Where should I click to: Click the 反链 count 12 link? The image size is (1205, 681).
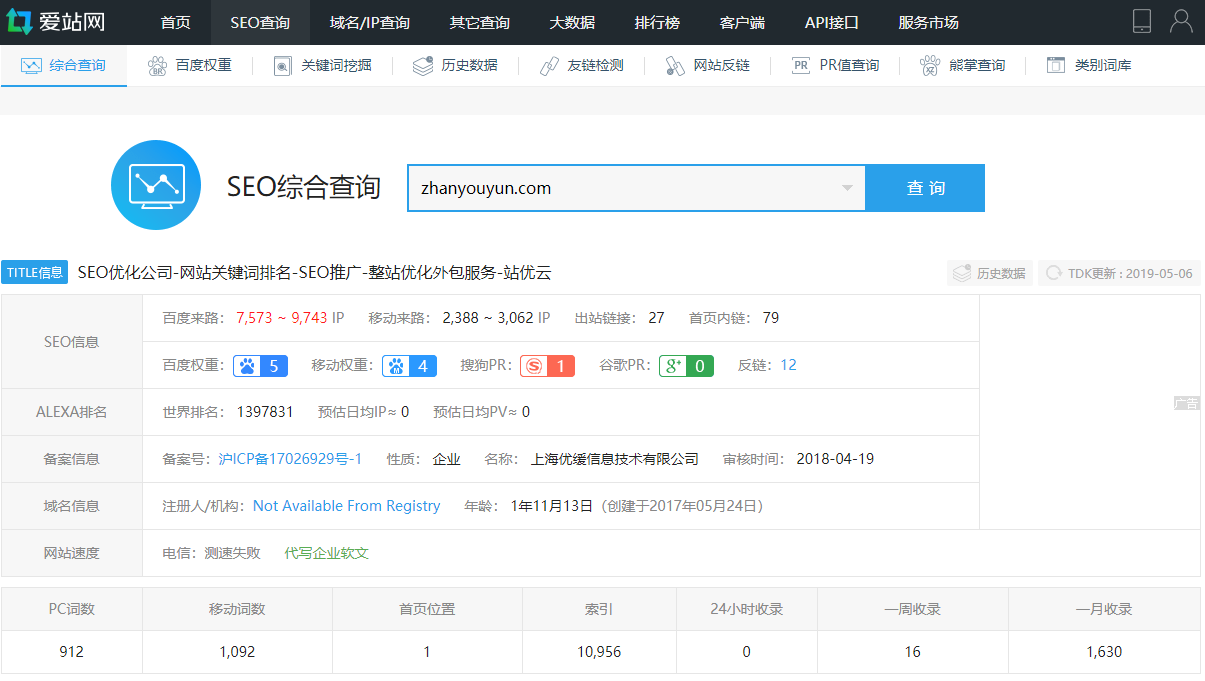coord(788,365)
